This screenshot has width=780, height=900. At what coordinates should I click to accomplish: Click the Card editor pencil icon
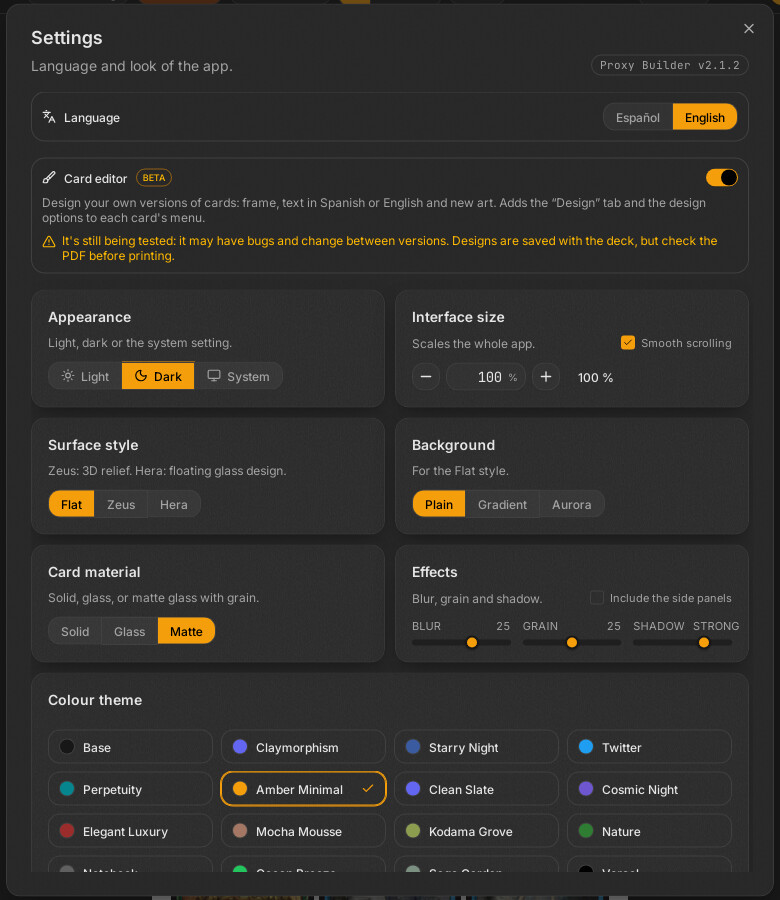click(x=49, y=178)
